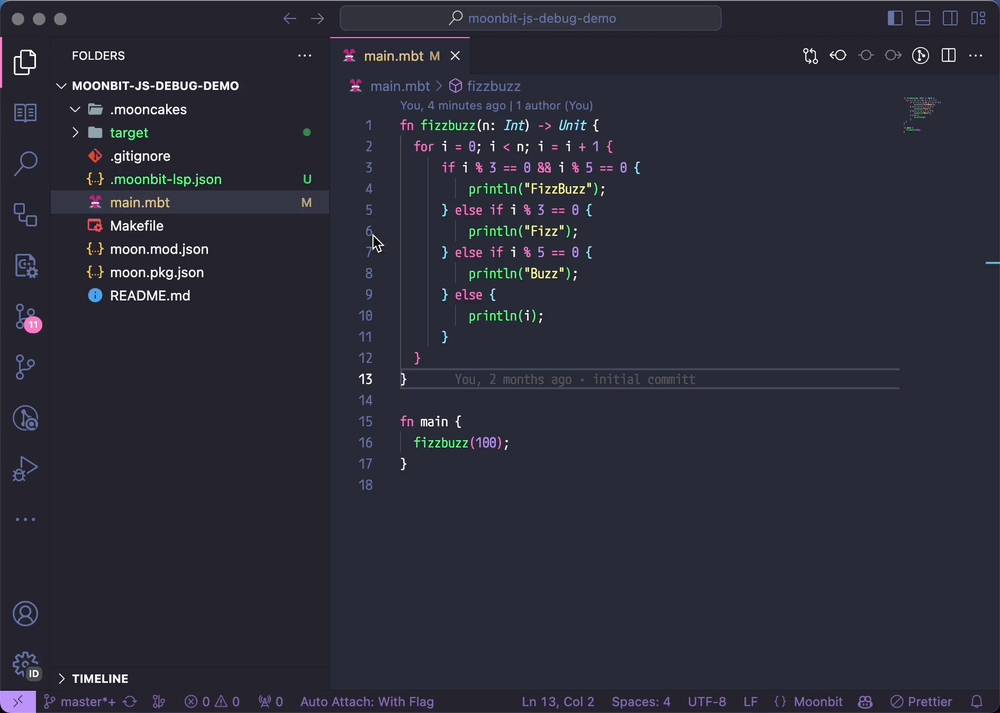Screen dimensions: 1000x713
Task: Toggle the secondary side bar
Action: (x=950, y=18)
